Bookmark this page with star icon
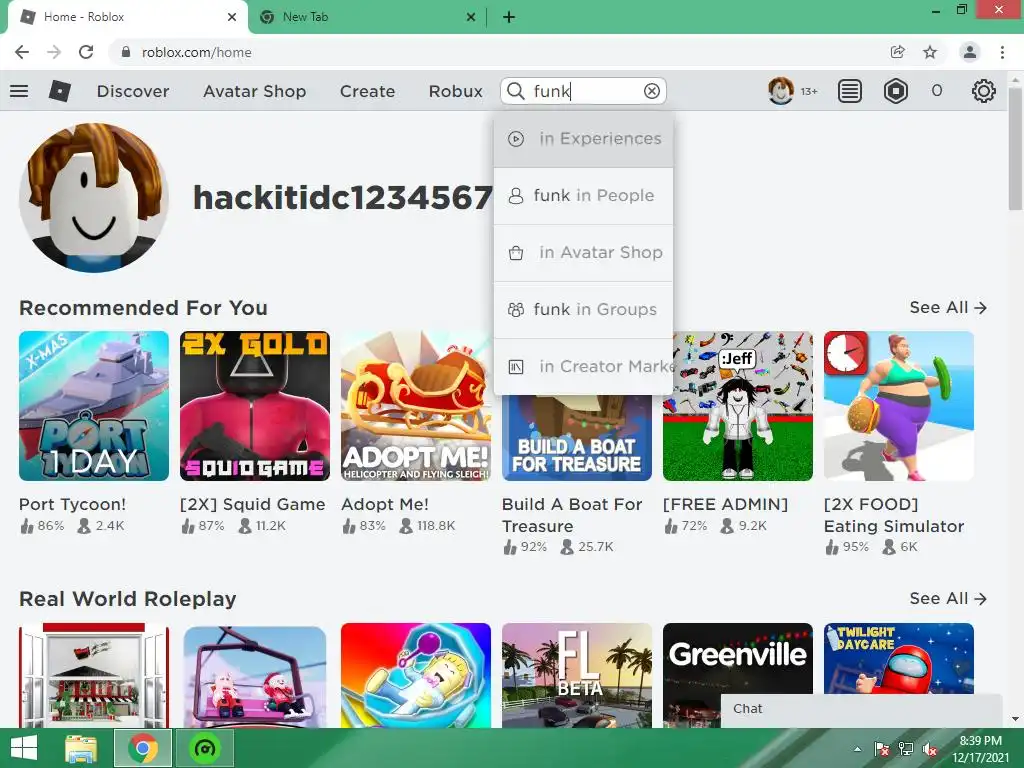Viewport: 1024px width, 768px height. [930, 52]
